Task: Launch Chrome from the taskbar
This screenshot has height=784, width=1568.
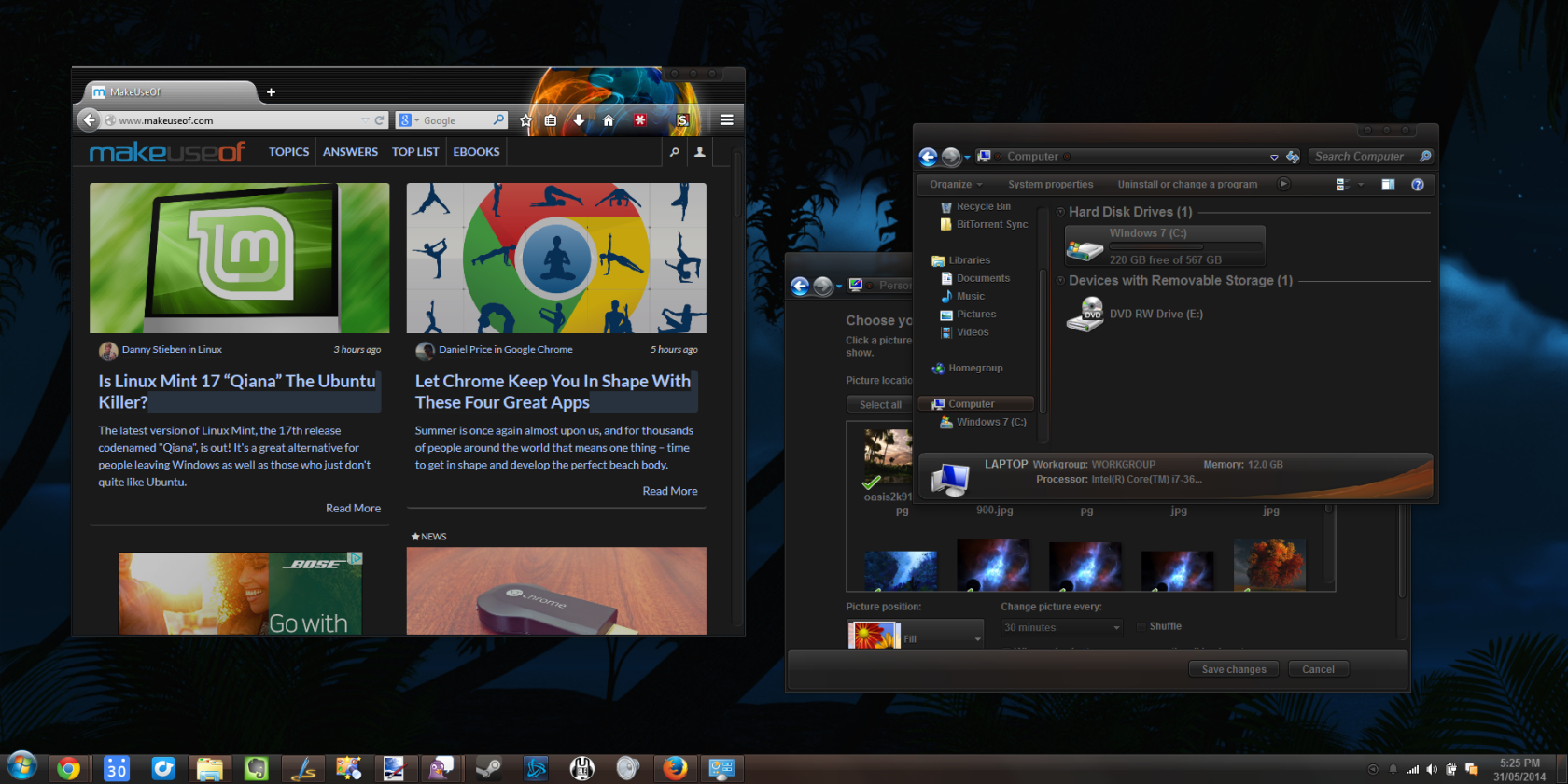Action: [68, 768]
